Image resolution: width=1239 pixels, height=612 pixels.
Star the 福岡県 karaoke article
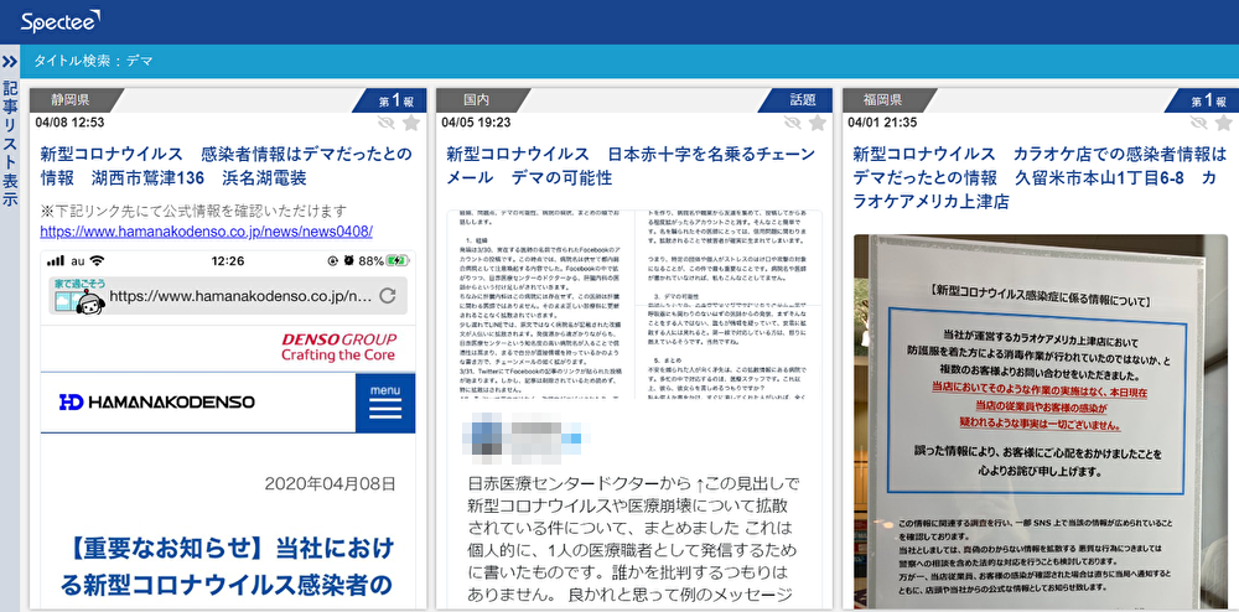pos(1223,123)
